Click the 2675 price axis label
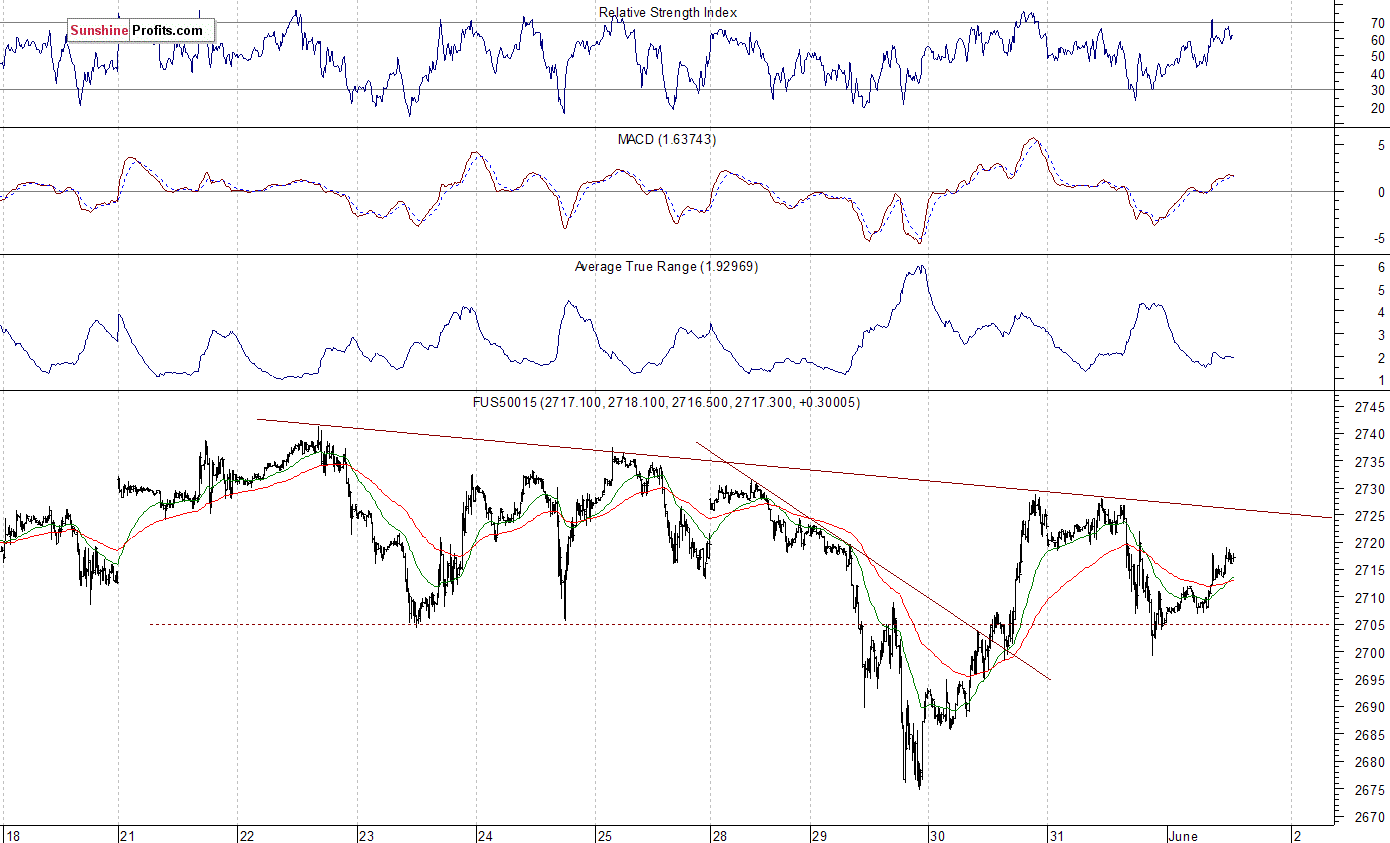The image size is (1390, 843). (x=1371, y=790)
